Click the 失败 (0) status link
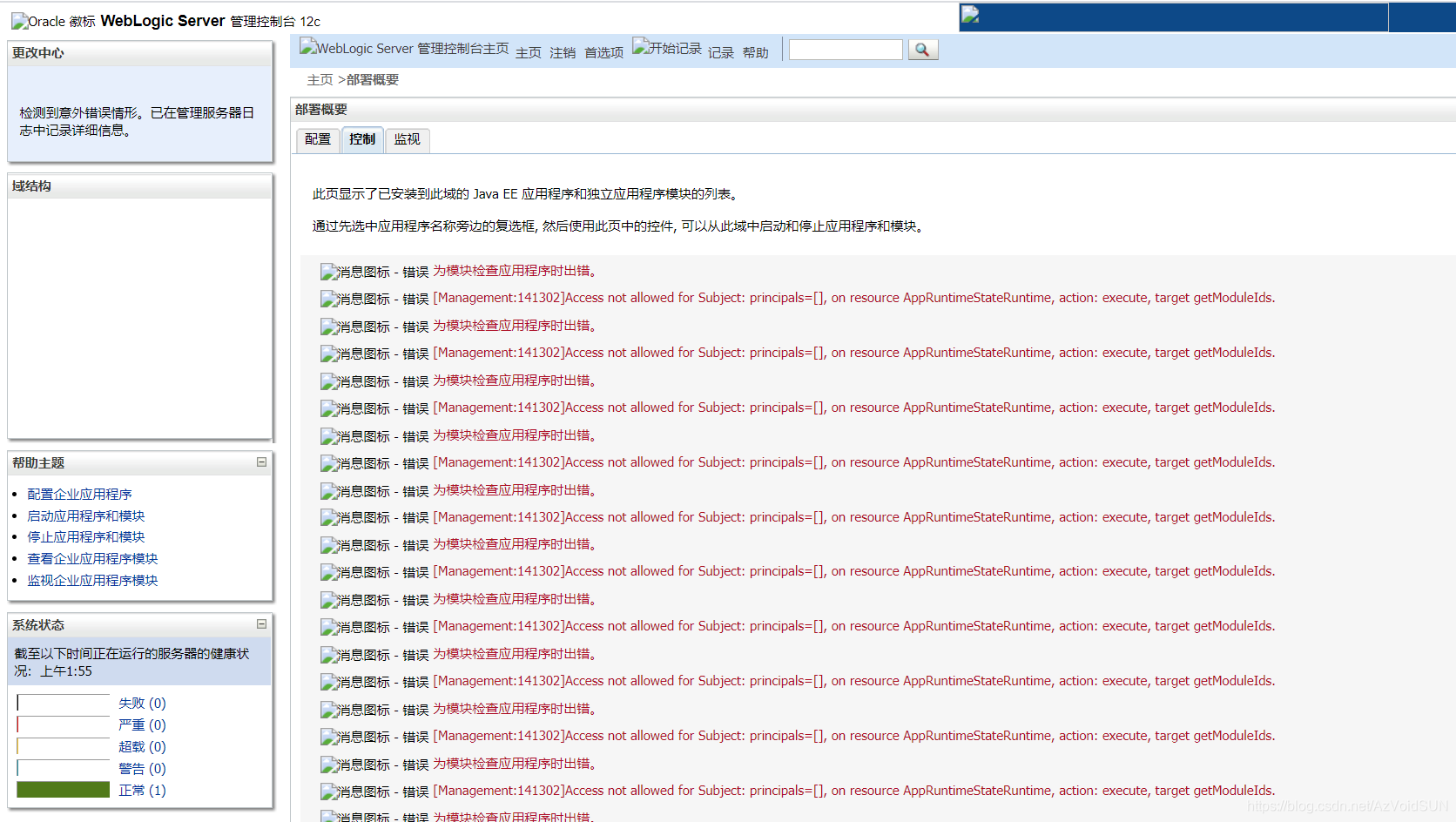This screenshot has width=1456, height=822. point(142,704)
